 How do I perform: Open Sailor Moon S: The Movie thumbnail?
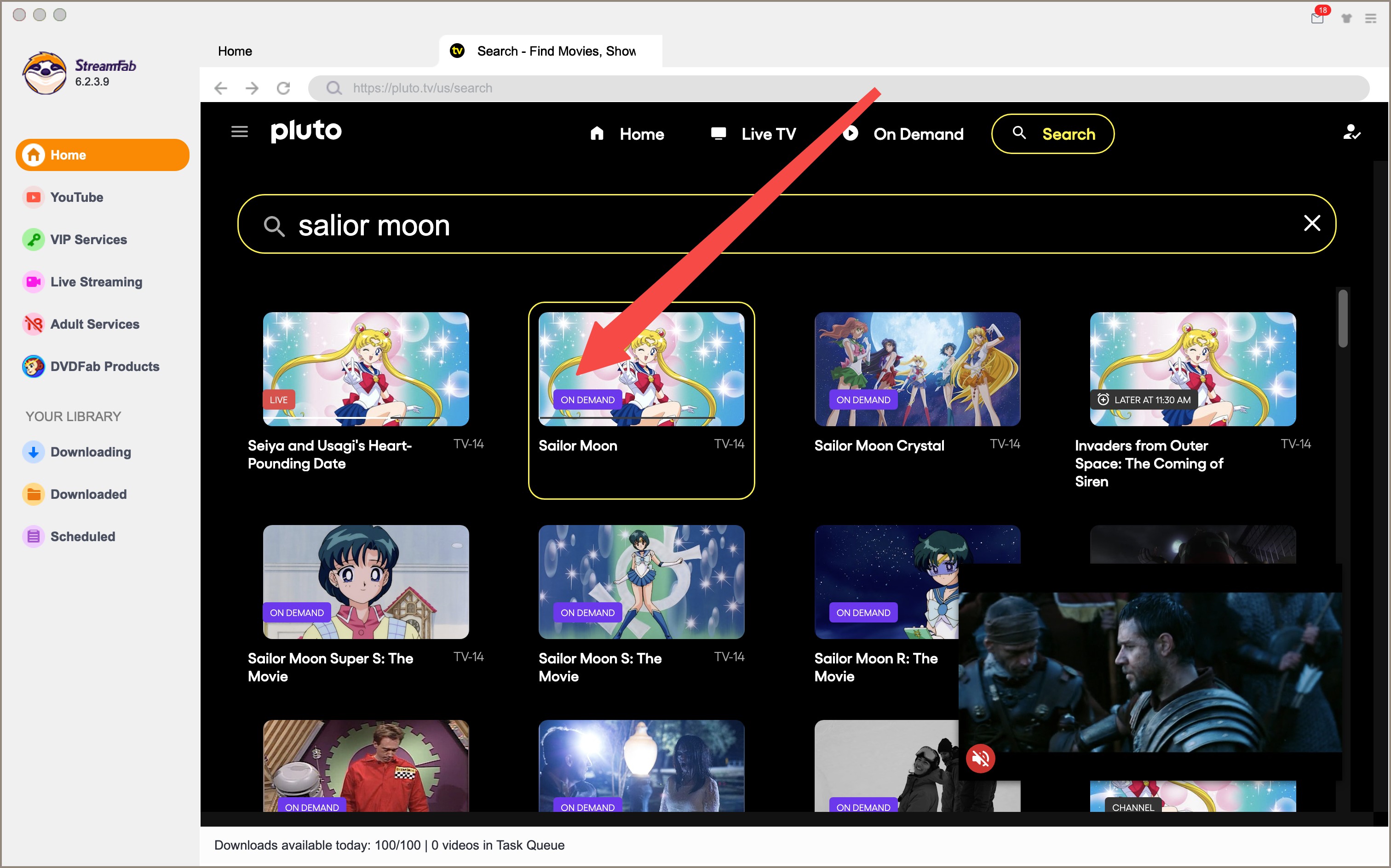pos(642,582)
